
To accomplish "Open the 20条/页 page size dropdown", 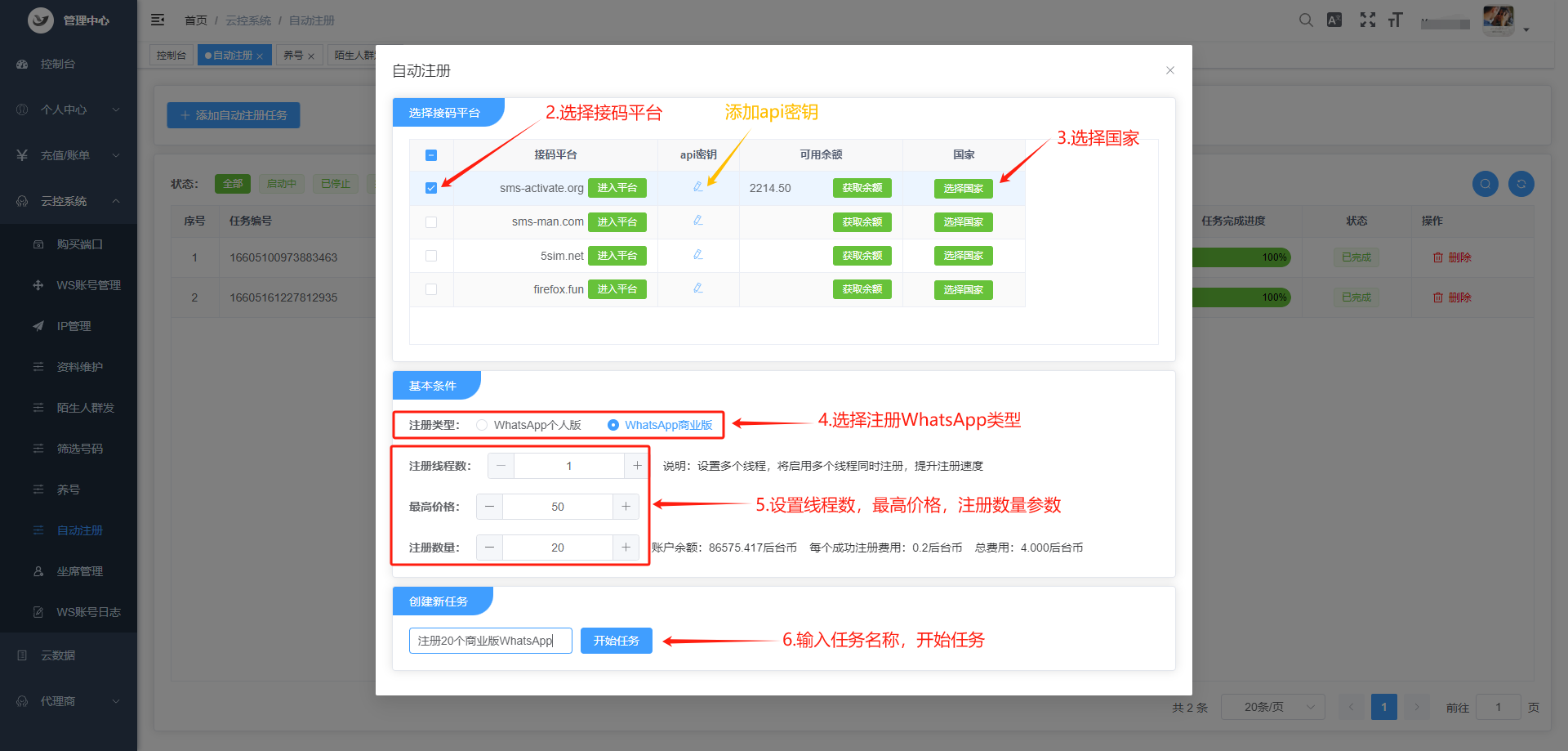I will tap(1272, 707).
